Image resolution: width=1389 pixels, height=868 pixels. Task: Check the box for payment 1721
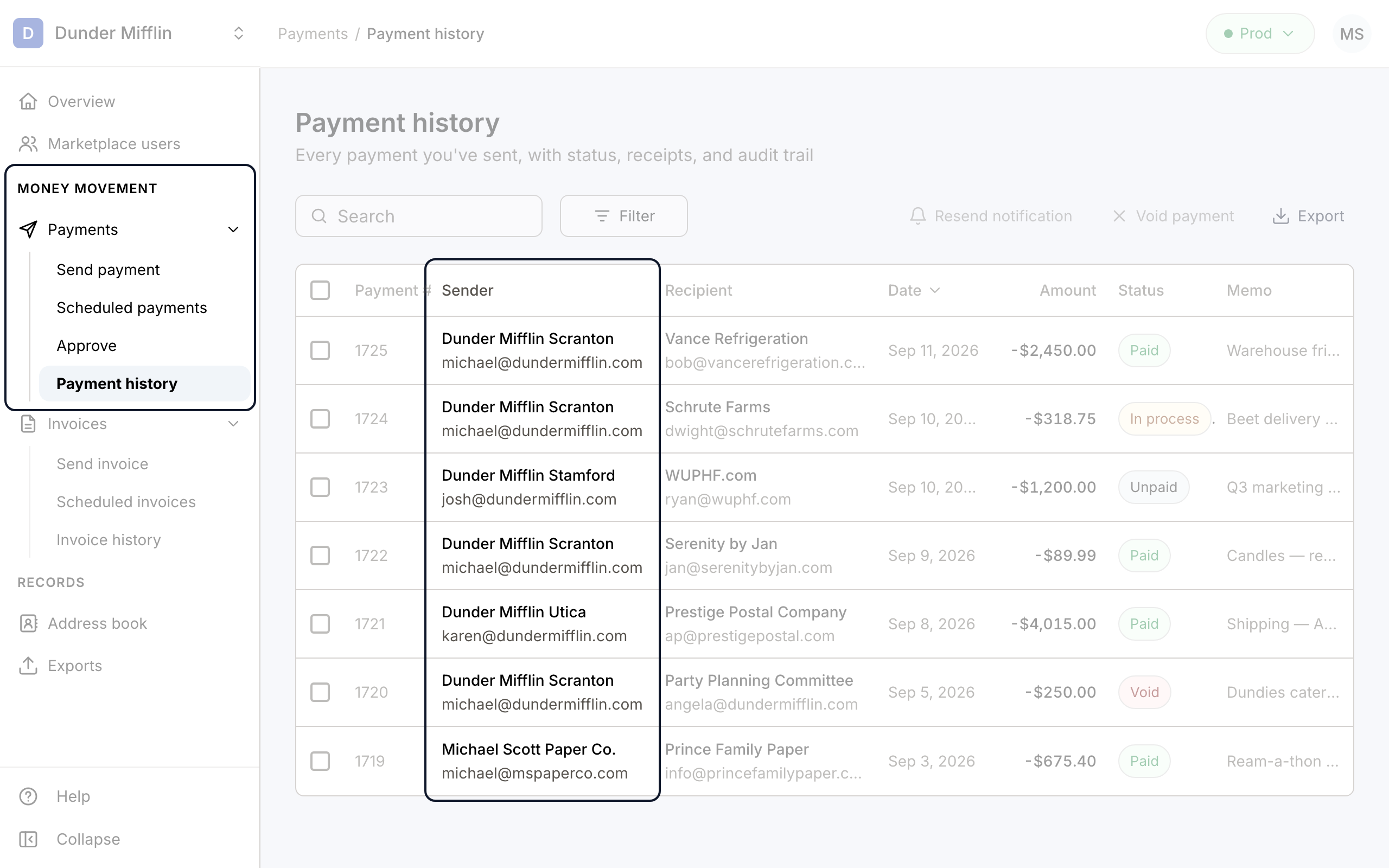(320, 623)
